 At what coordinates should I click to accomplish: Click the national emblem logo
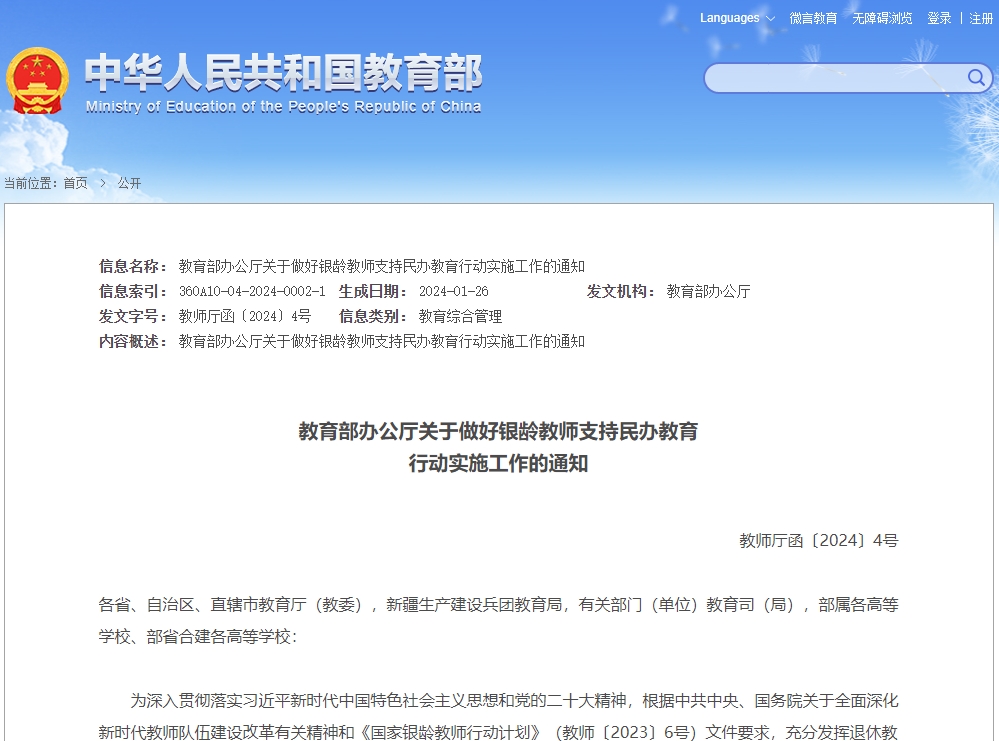click(x=37, y=81)
